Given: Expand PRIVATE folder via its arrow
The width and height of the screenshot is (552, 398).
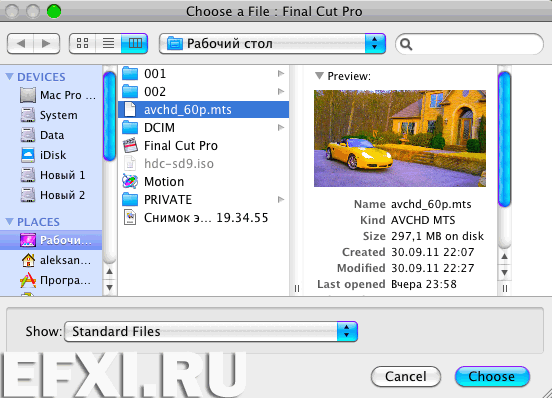Looking at the screenshot, I should [x=281, y=200].
